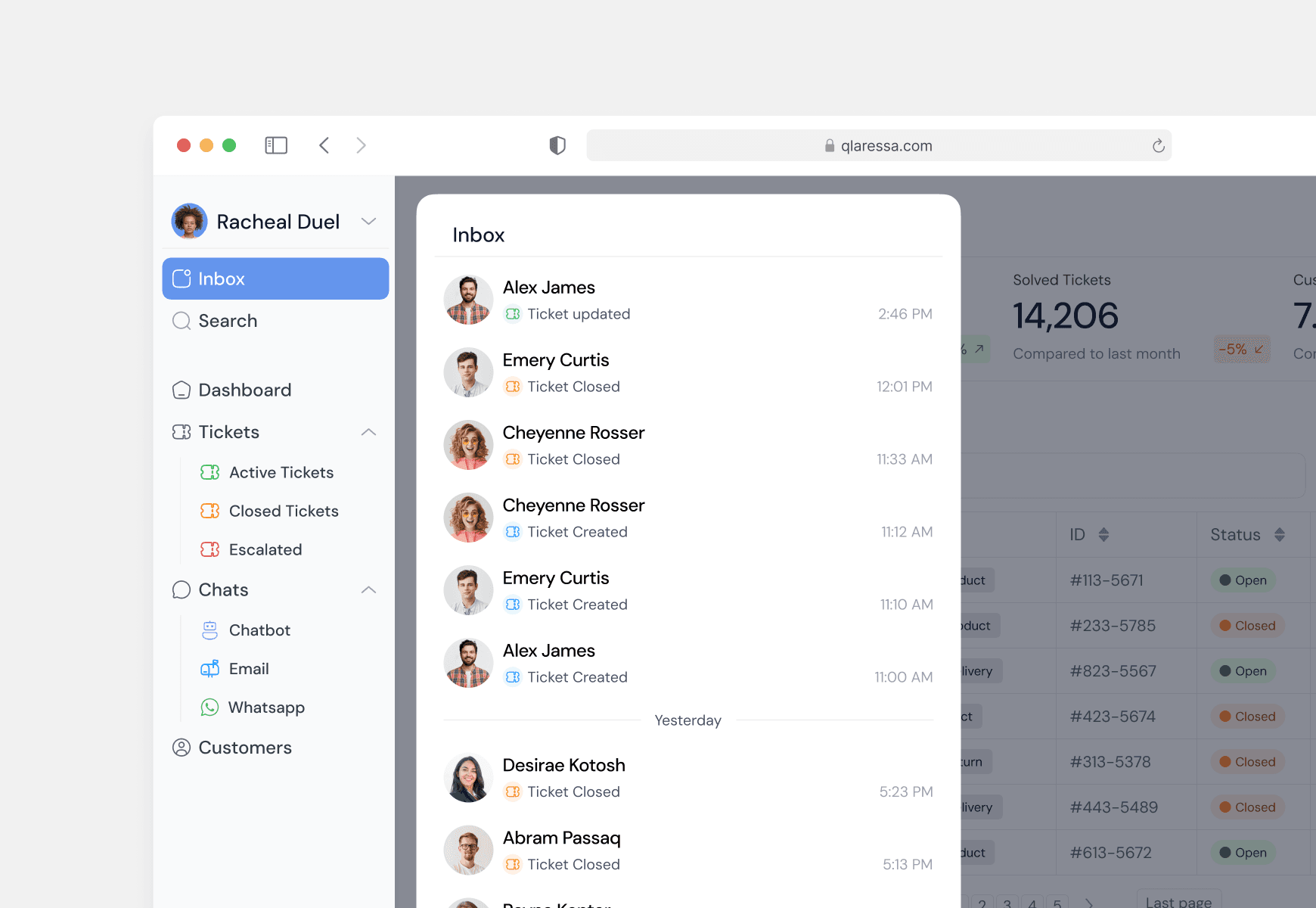This screenshot has width=1316, height=908.
Task: Collapse the Tickets section chevron
Action: pyautogui.click(x=368, y=432)
